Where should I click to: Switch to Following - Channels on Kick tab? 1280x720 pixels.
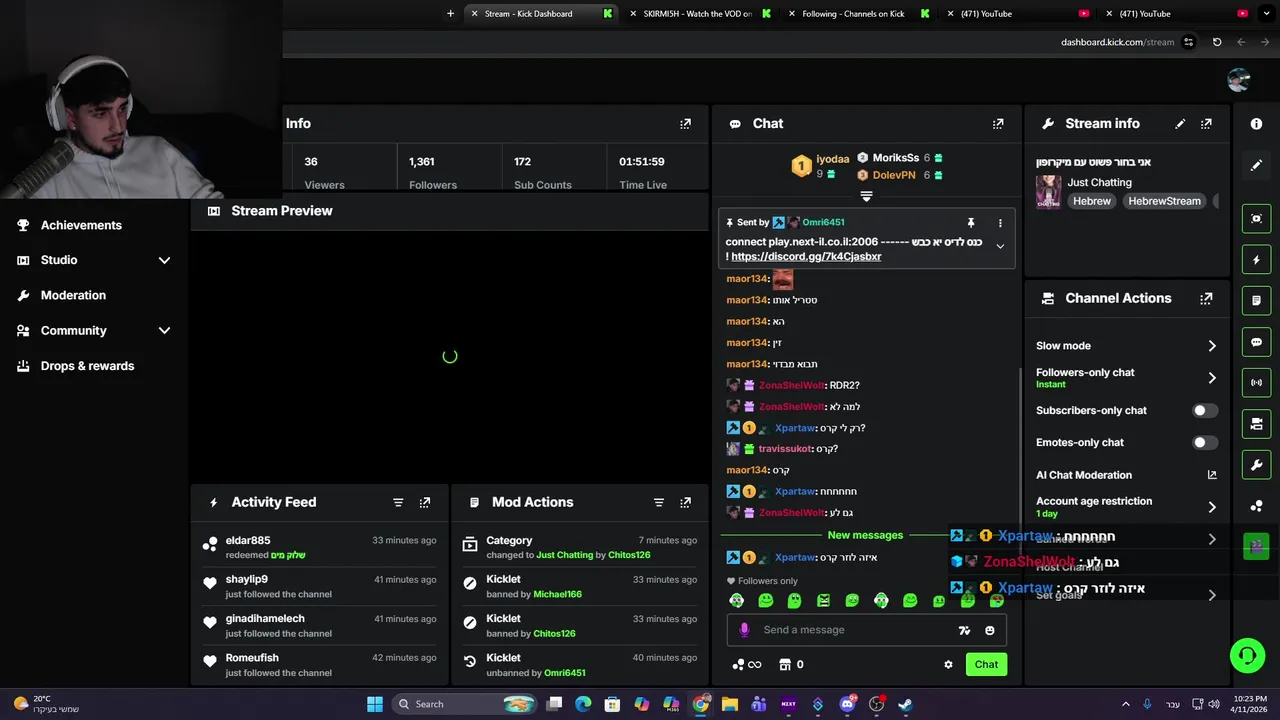tap(853, 14)
